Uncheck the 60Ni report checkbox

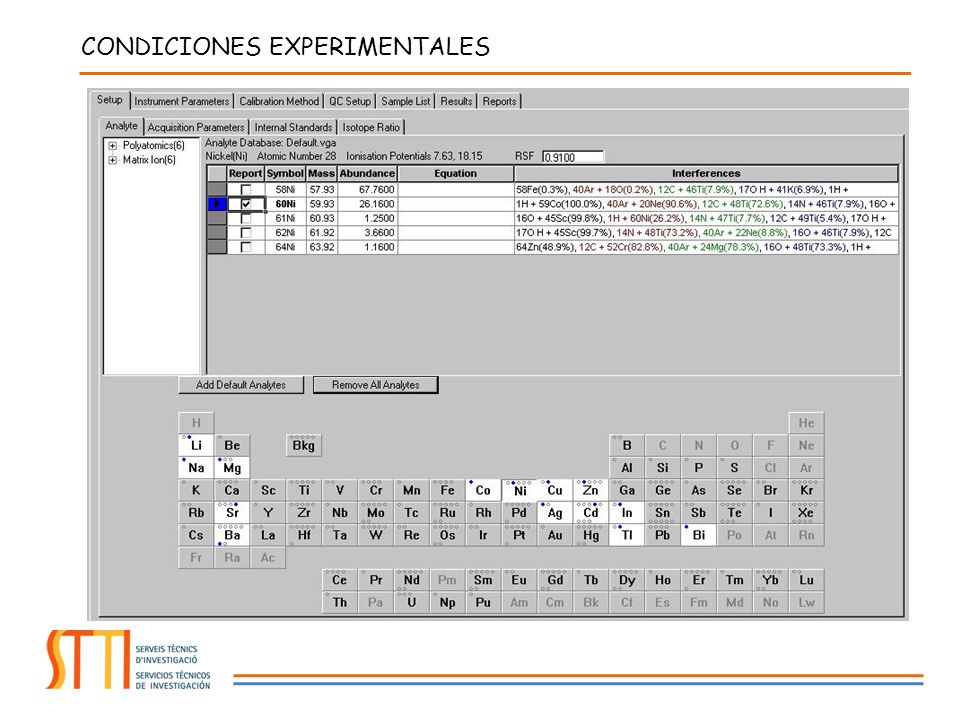click(246, 204)
